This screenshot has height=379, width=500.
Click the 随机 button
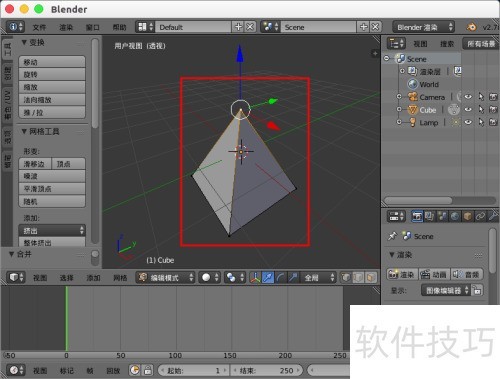coord(52,202)
